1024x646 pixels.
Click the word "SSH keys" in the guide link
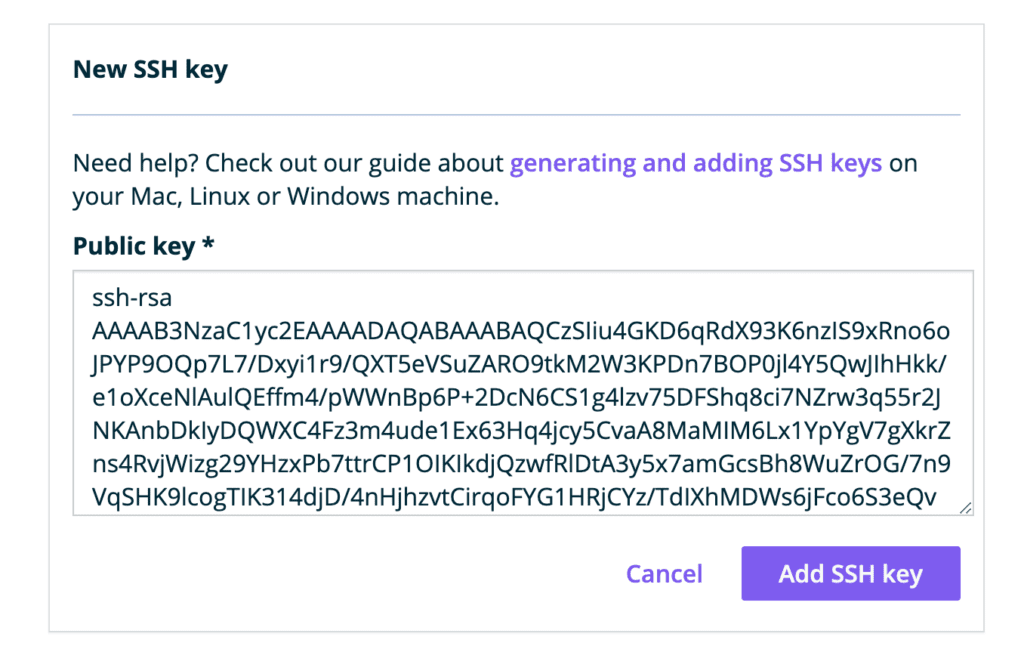830,163
